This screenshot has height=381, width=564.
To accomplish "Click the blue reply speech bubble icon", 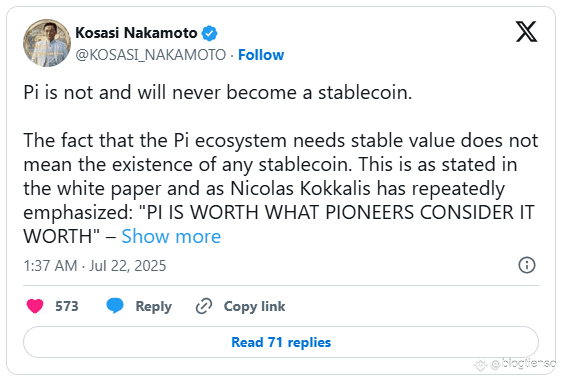I will click(x=115, y=306).
